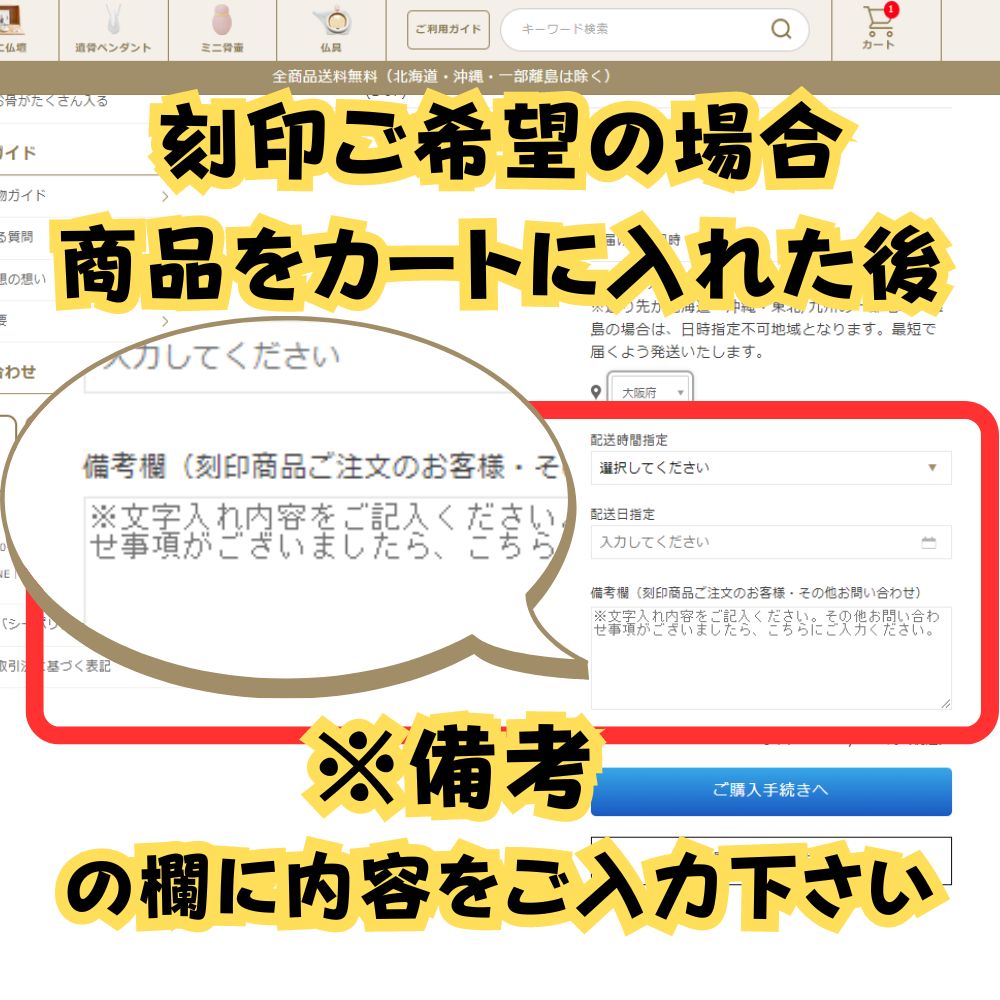Change prefecture via the 大阪府 dropdown
The width and height of the screenshot is (1000, 1000).
(x=650, y=391)
